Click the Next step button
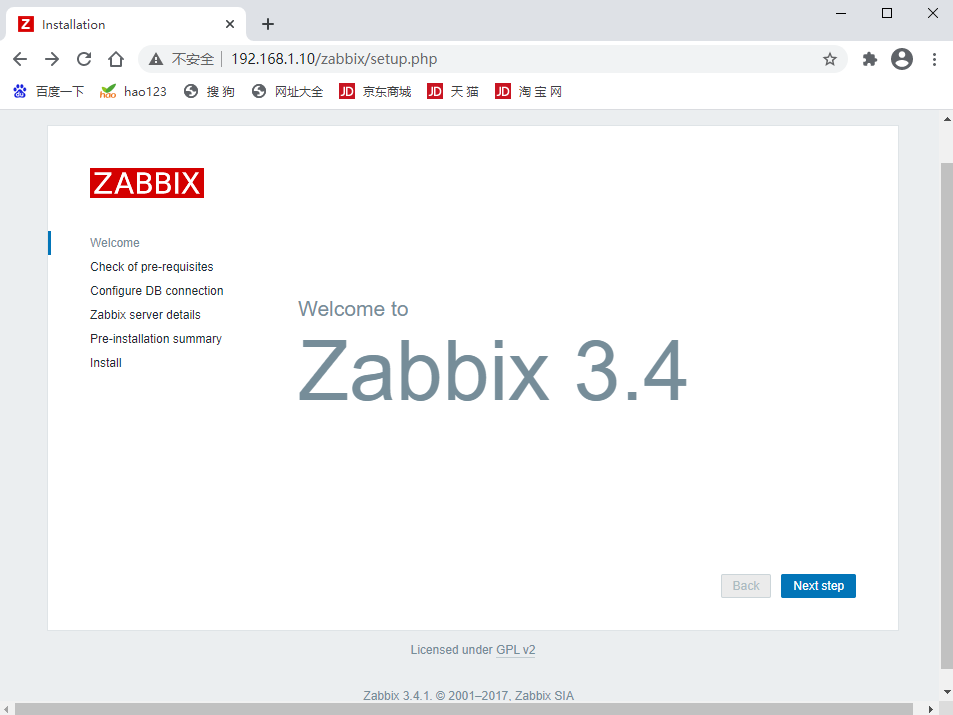 pyautogui.click(x=818, y=586)
